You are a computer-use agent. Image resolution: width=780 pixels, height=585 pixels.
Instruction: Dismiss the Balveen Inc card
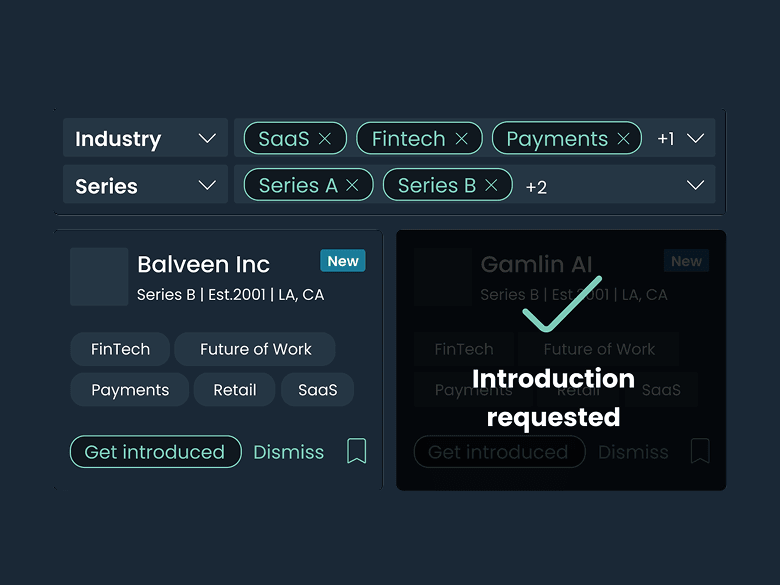(289, 452)
